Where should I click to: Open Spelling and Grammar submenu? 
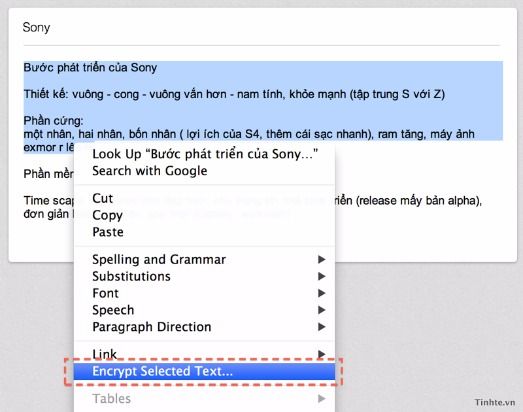point(204,260)
